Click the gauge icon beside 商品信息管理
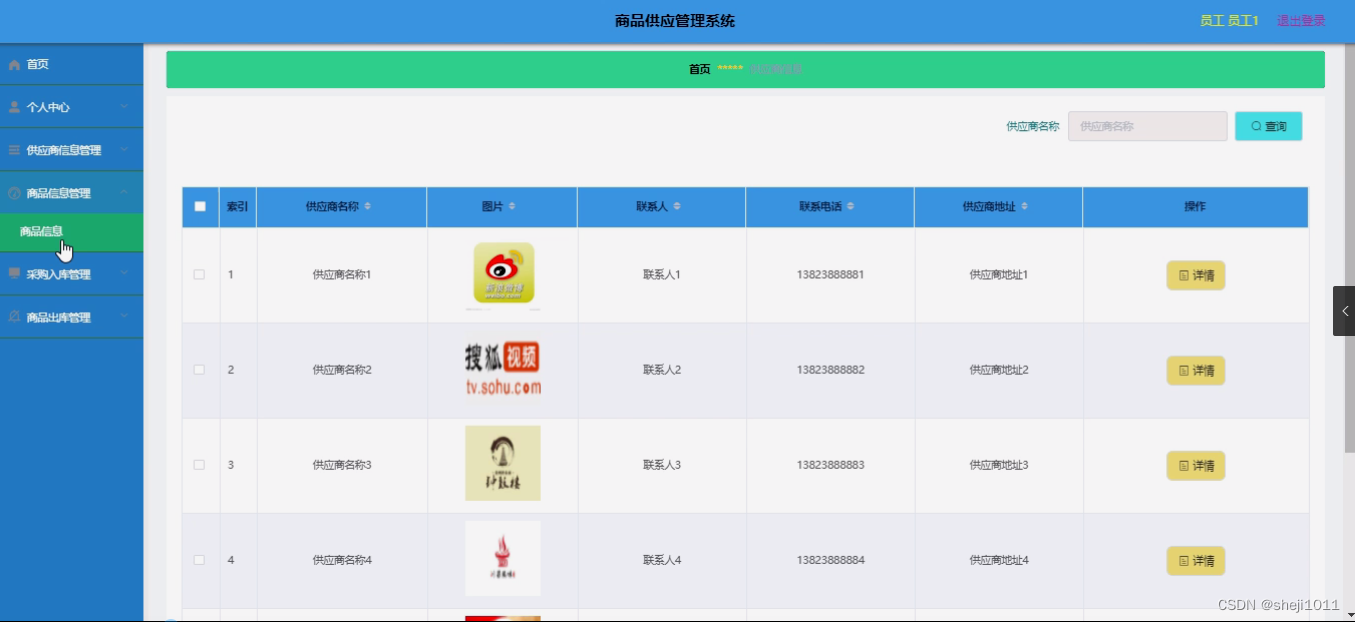The width and height of the screenshot is (1355, 622). tap(13, 190)
